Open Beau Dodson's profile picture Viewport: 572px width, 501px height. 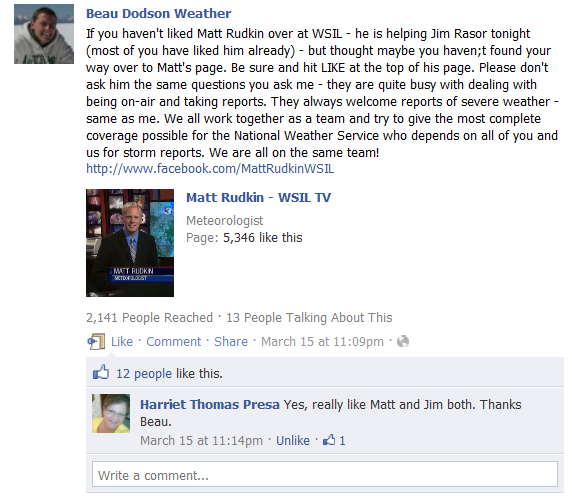pyautogui.click(x=44, y=34)
